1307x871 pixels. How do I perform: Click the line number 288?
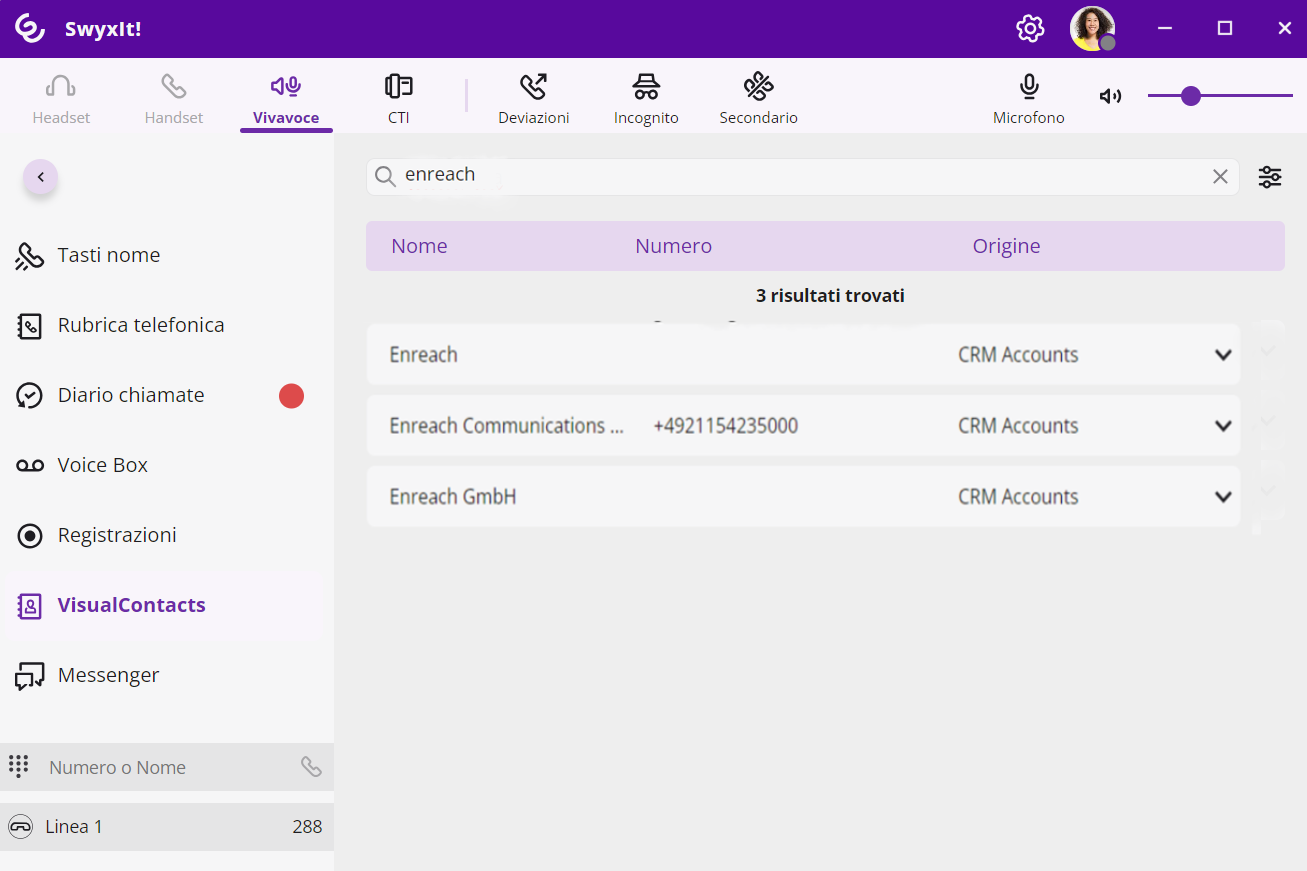click(307, 827)
